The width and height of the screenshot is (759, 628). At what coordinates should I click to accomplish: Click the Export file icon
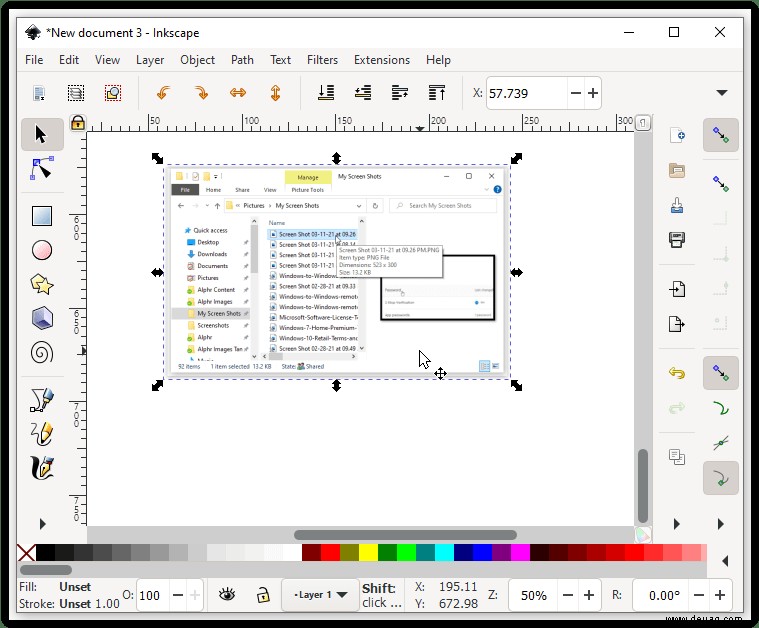[x=677, y=323]
